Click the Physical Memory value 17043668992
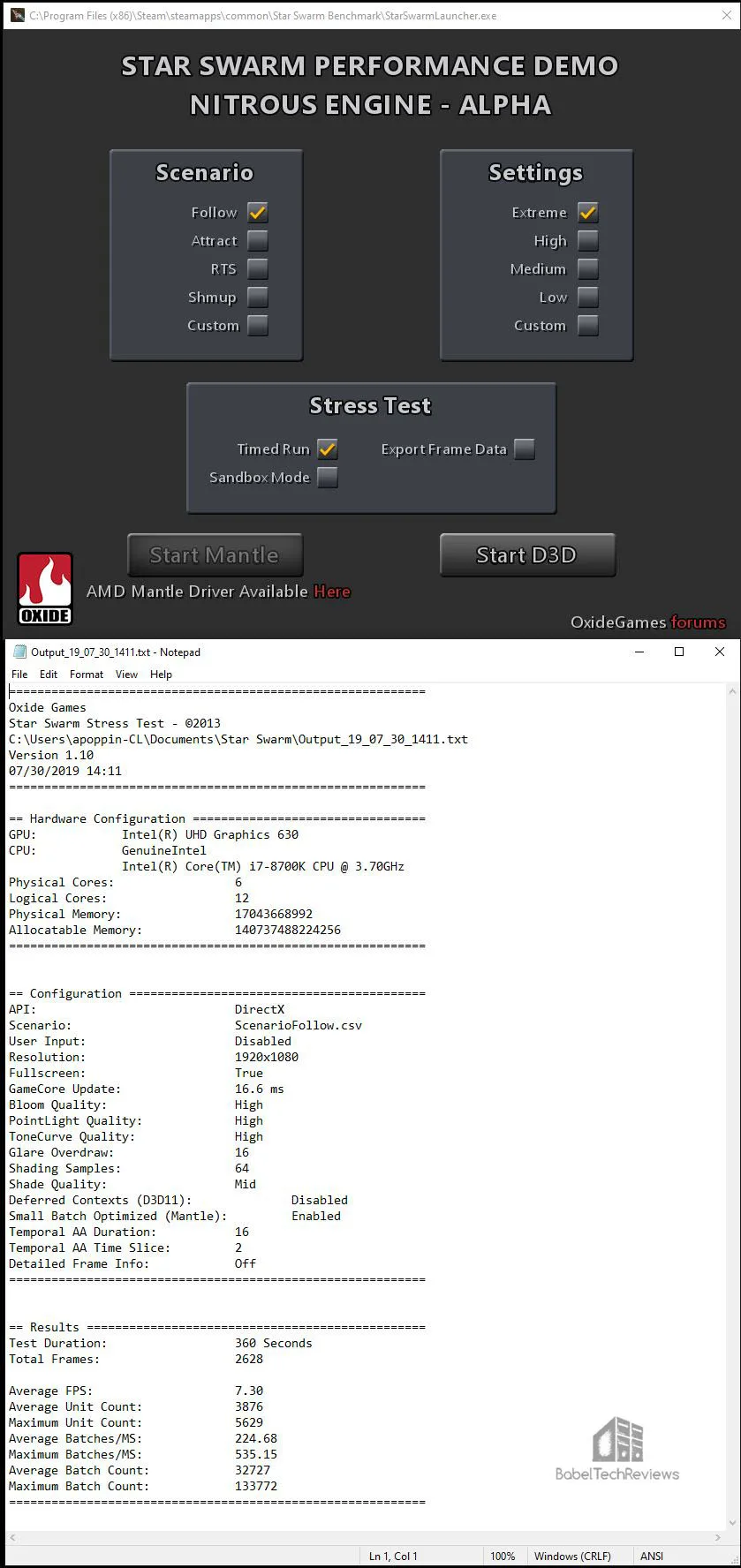The width and height of the screenshot is (741, 1568). click(274, 915)
